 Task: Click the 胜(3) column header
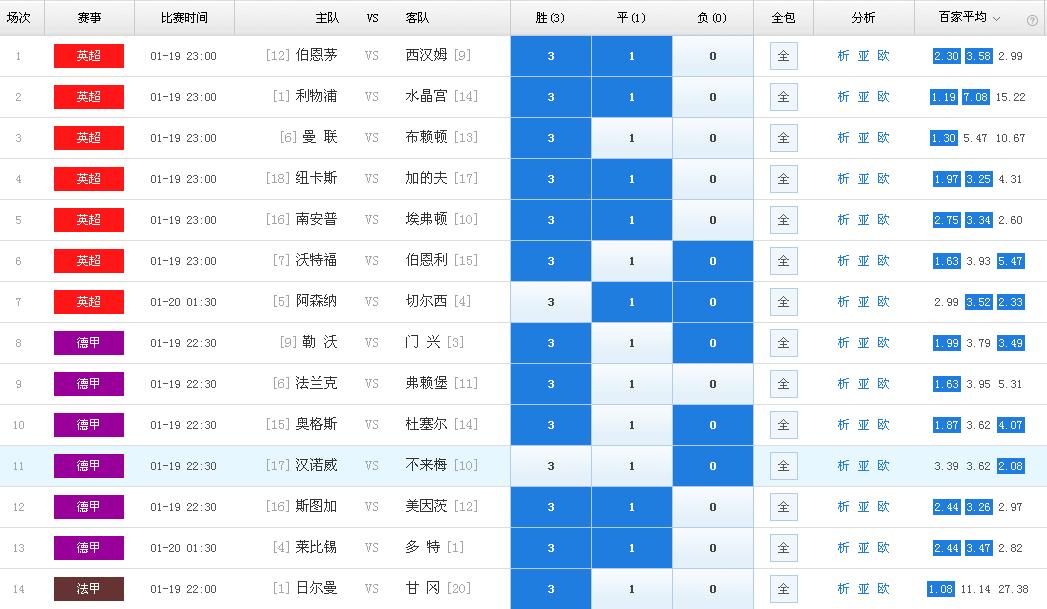point(550,18)
